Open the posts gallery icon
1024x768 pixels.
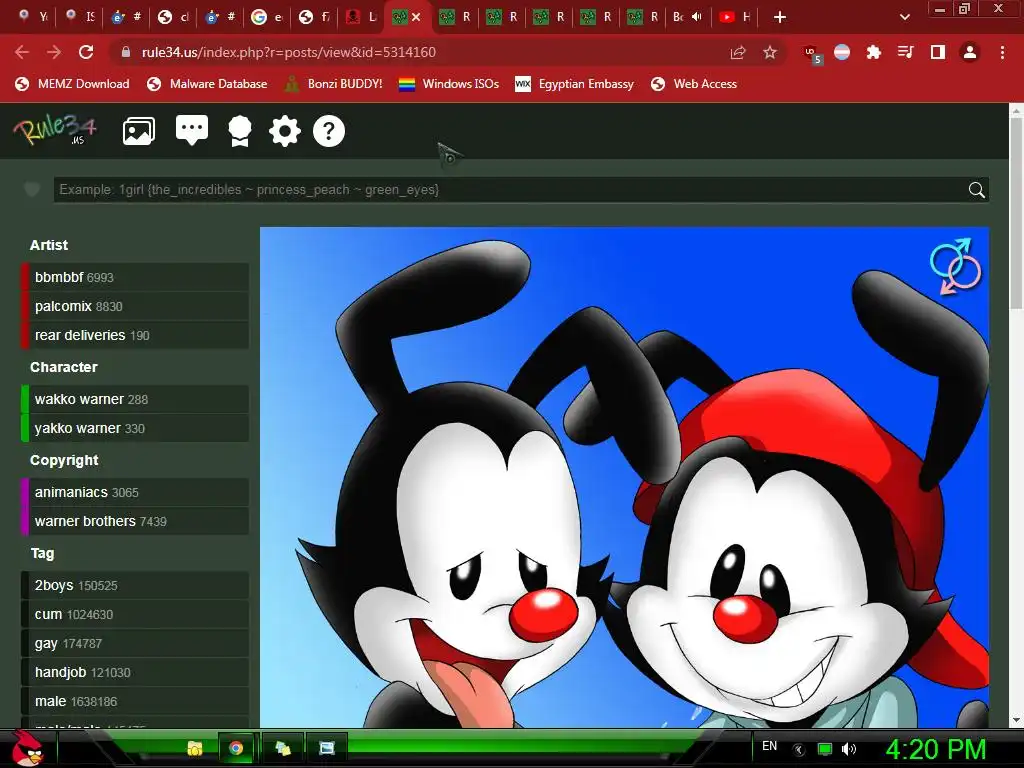click(138, 131)
